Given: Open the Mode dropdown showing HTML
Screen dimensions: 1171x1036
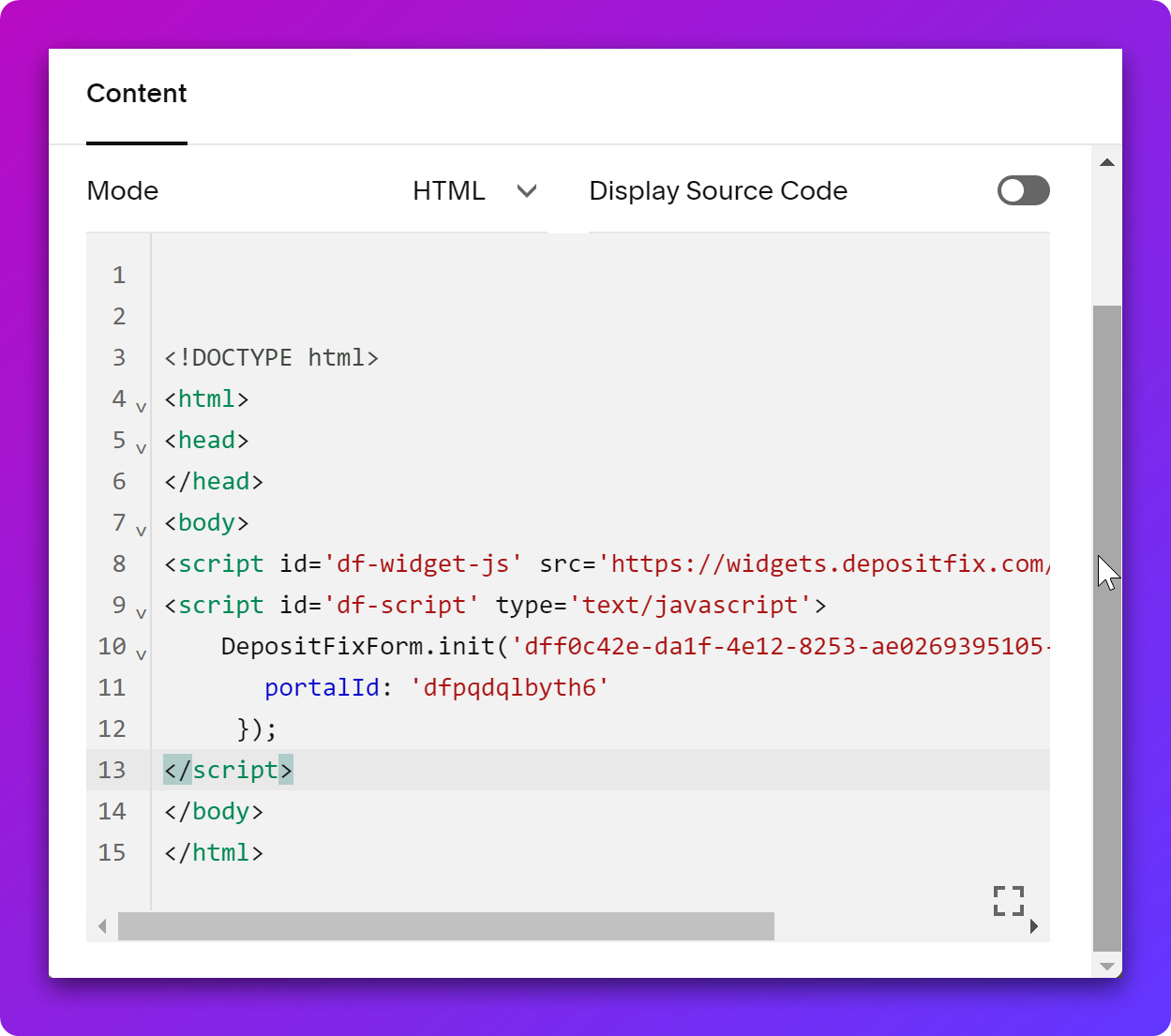Looking at the screenshot, I should point(474,191).
